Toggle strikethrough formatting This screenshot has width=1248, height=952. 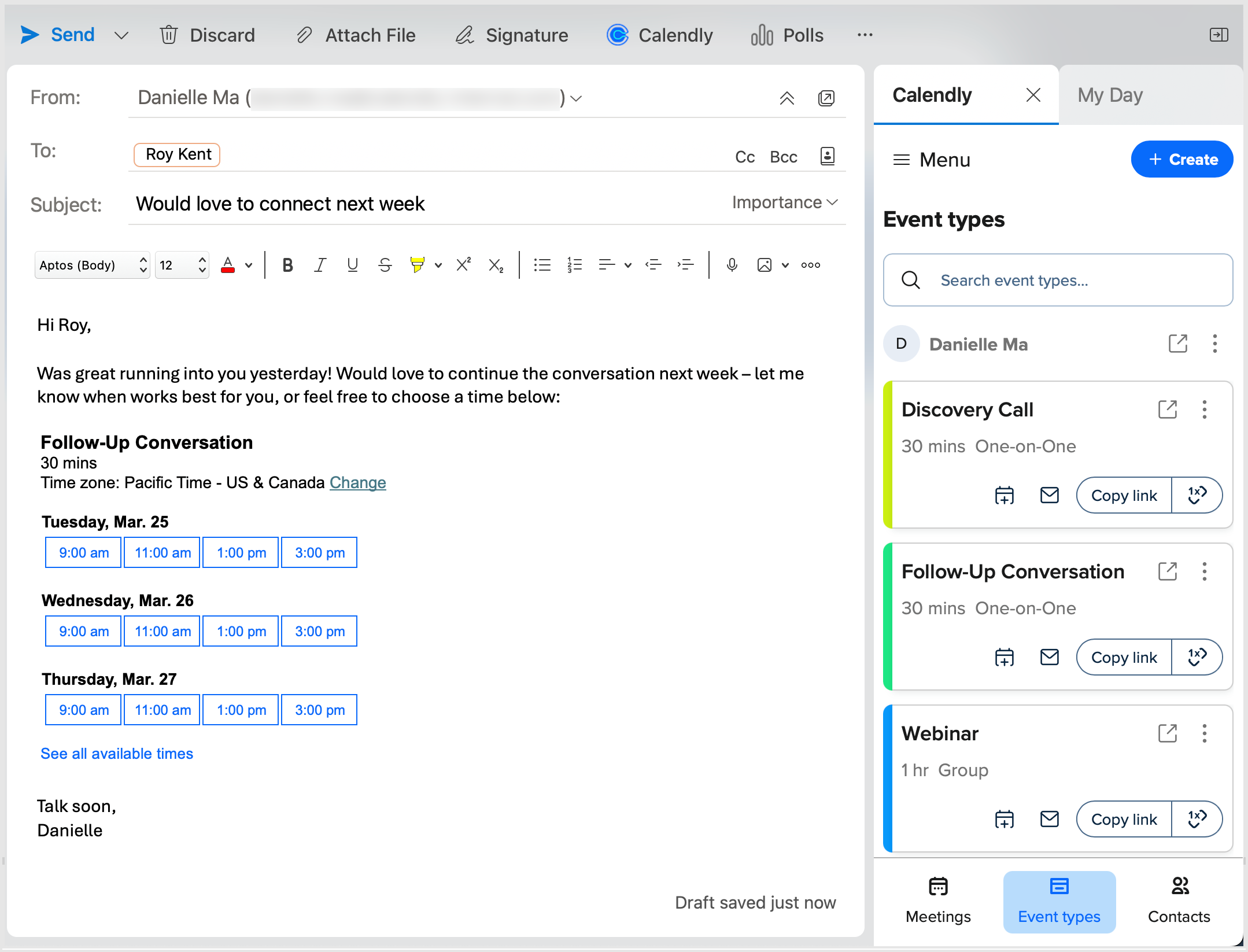pos(385,265)
